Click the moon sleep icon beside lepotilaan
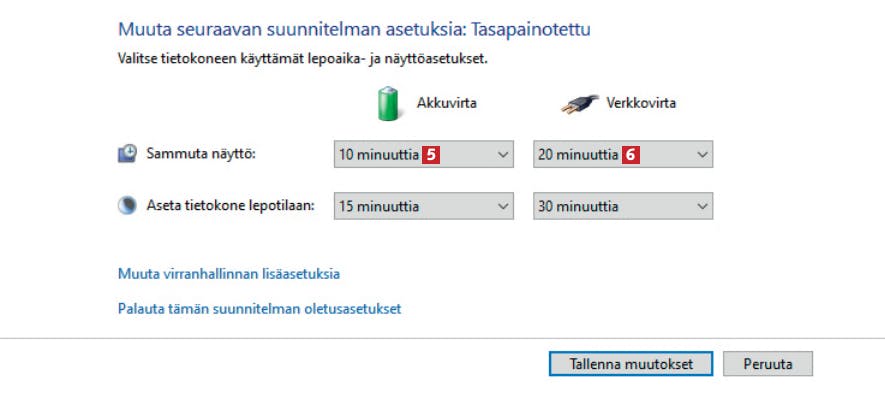This screenshot has width=885, height=395. tap(127, 205)
